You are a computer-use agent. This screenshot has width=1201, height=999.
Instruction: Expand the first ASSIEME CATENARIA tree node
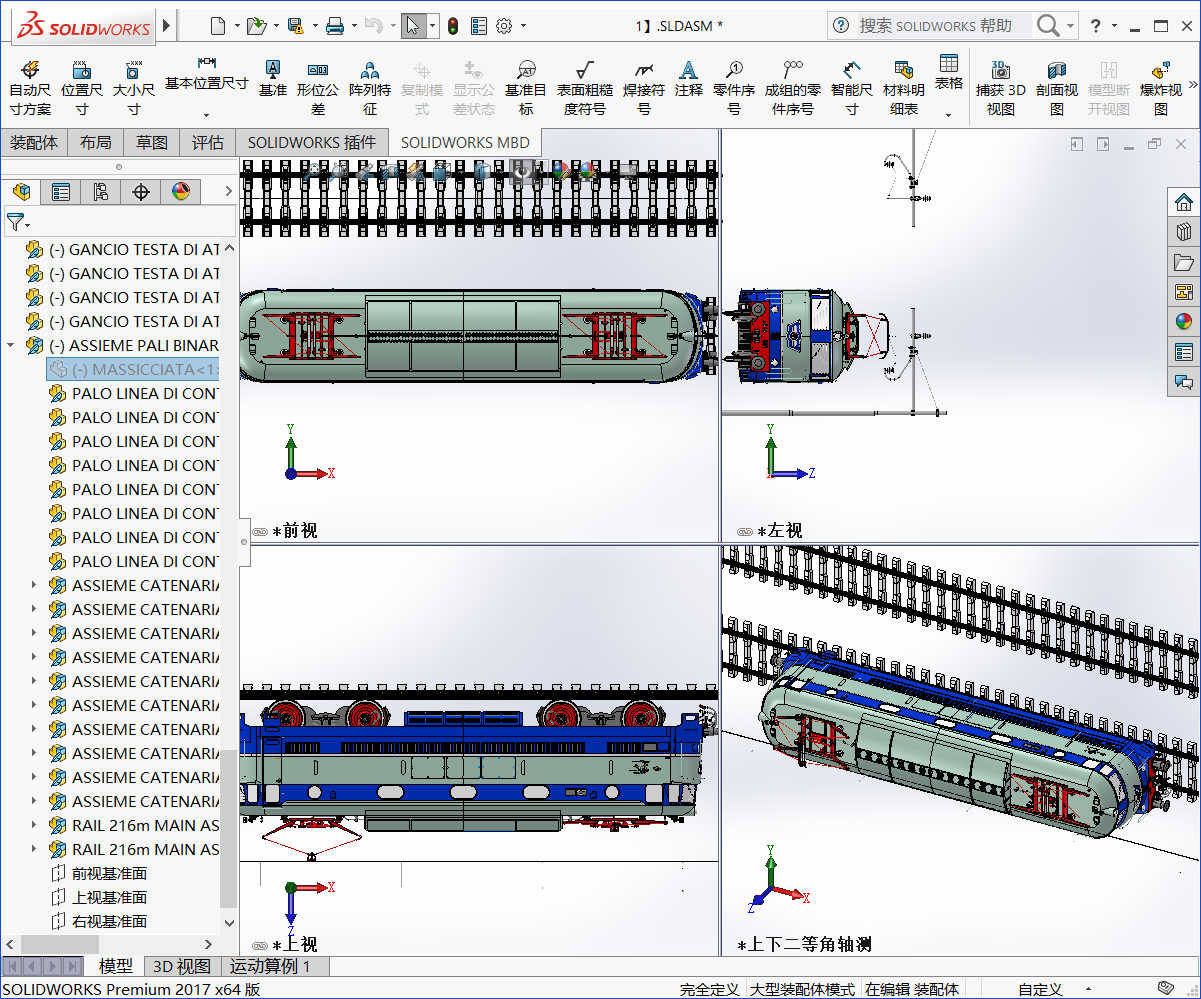click(x=34, y=585)
